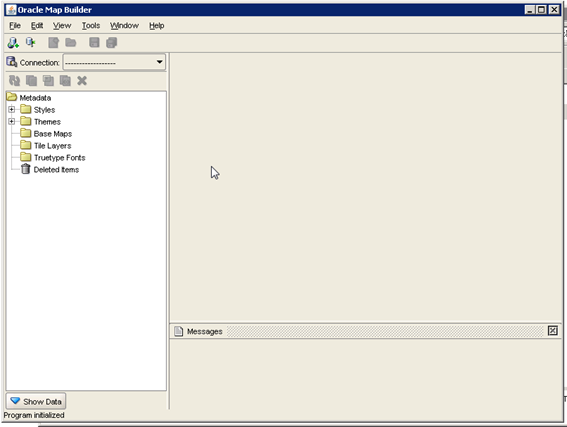Screen dimensions: 567x427
Task: Expand the Styles tree node
Action: pos(12,109)
